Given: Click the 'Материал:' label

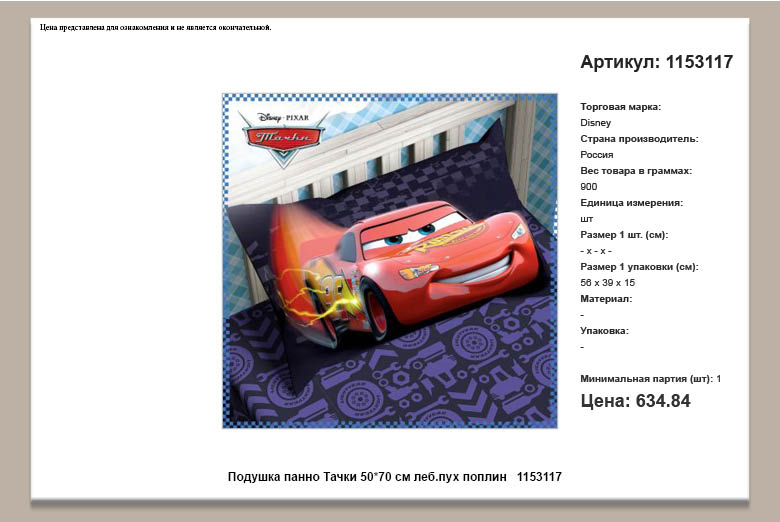Looking at the screenshot, I should click(606, 299).
